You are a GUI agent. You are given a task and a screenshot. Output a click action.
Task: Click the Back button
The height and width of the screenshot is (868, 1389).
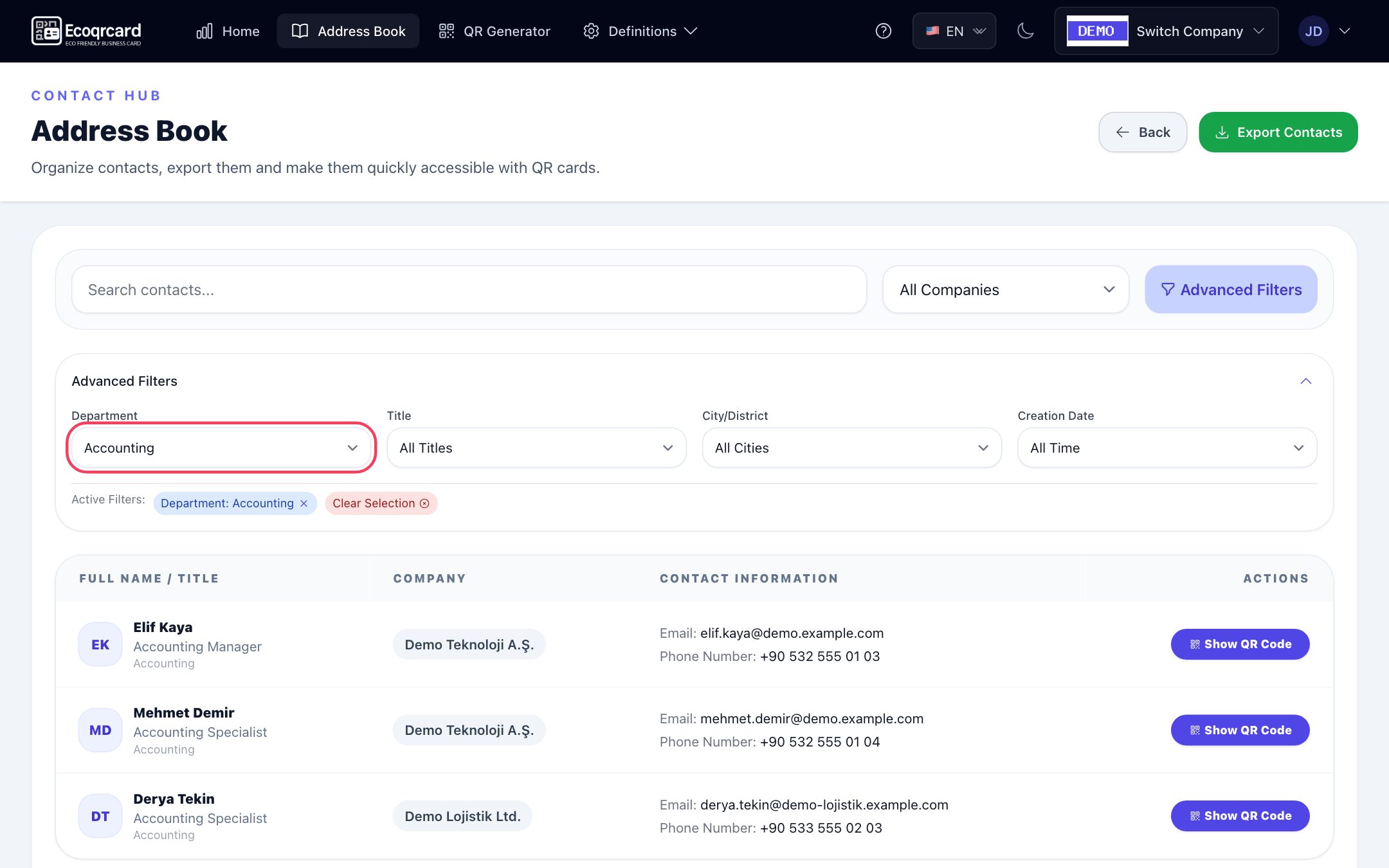[1143, 132]
